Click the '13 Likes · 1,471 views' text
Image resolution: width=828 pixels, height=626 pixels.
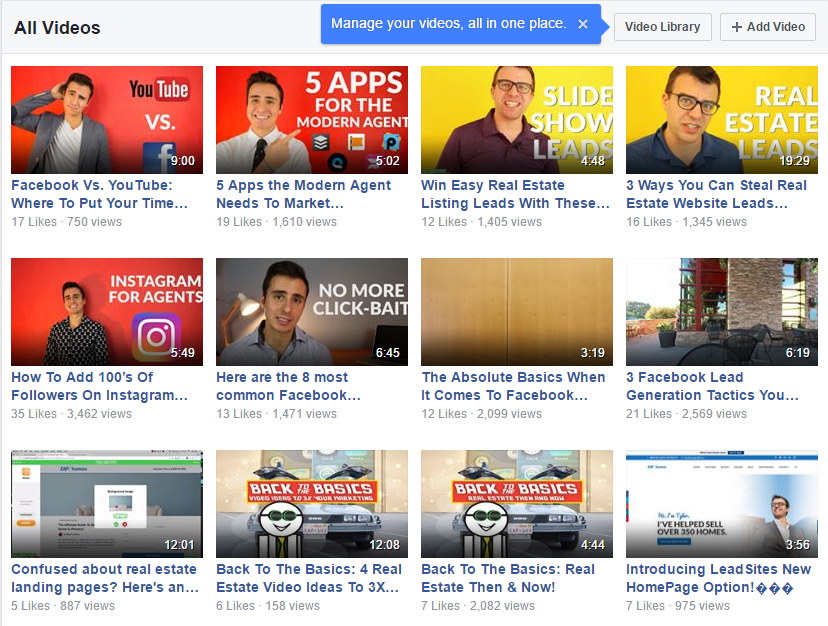[x=276, y=414]
